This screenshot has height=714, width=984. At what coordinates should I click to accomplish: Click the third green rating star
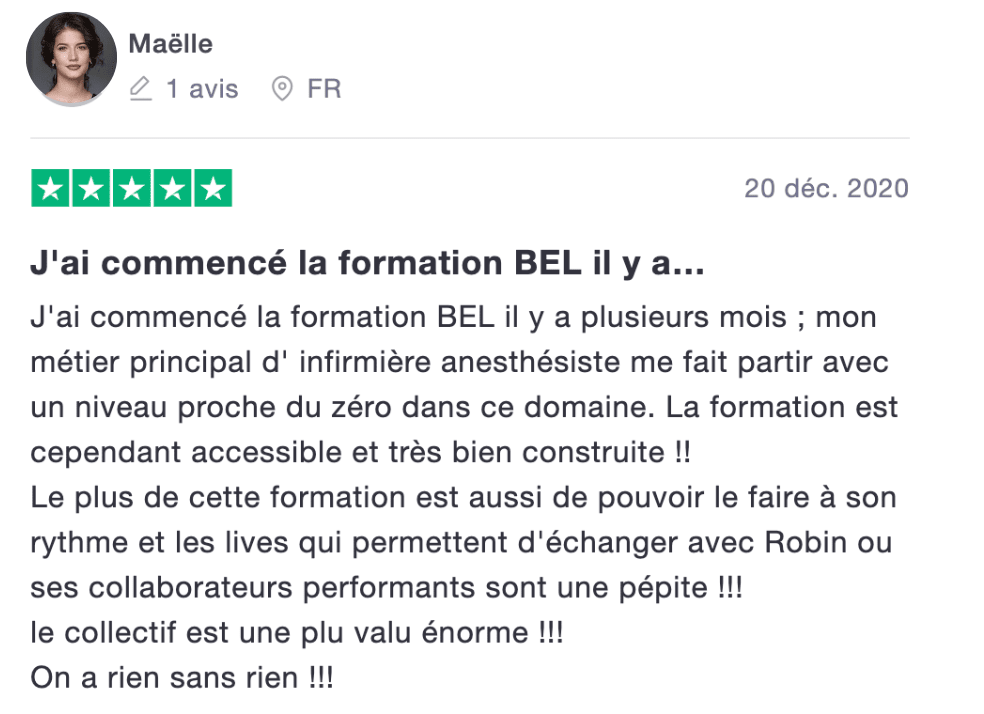(131, 189)
